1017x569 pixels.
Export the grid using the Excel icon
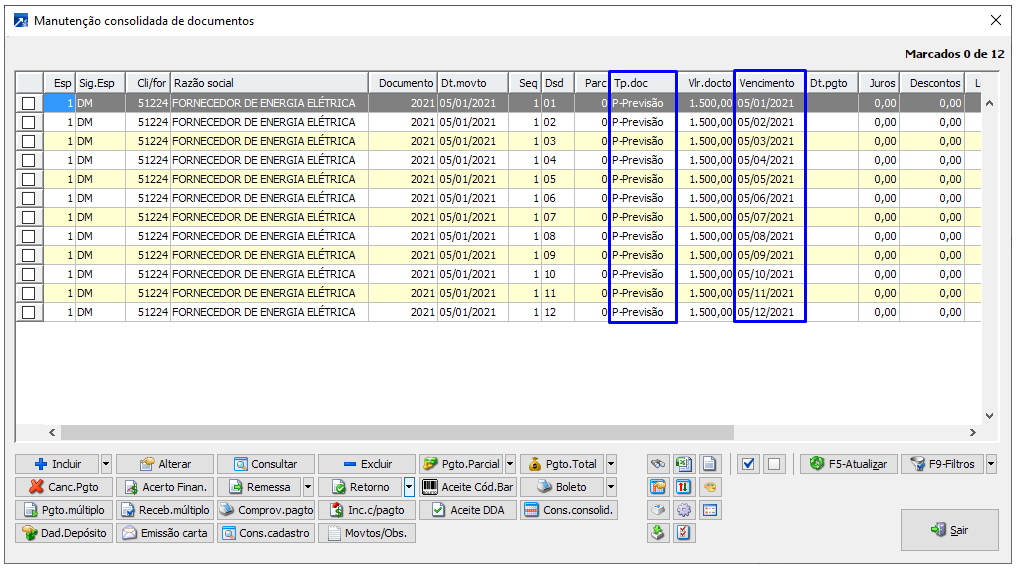pos(684,464)
